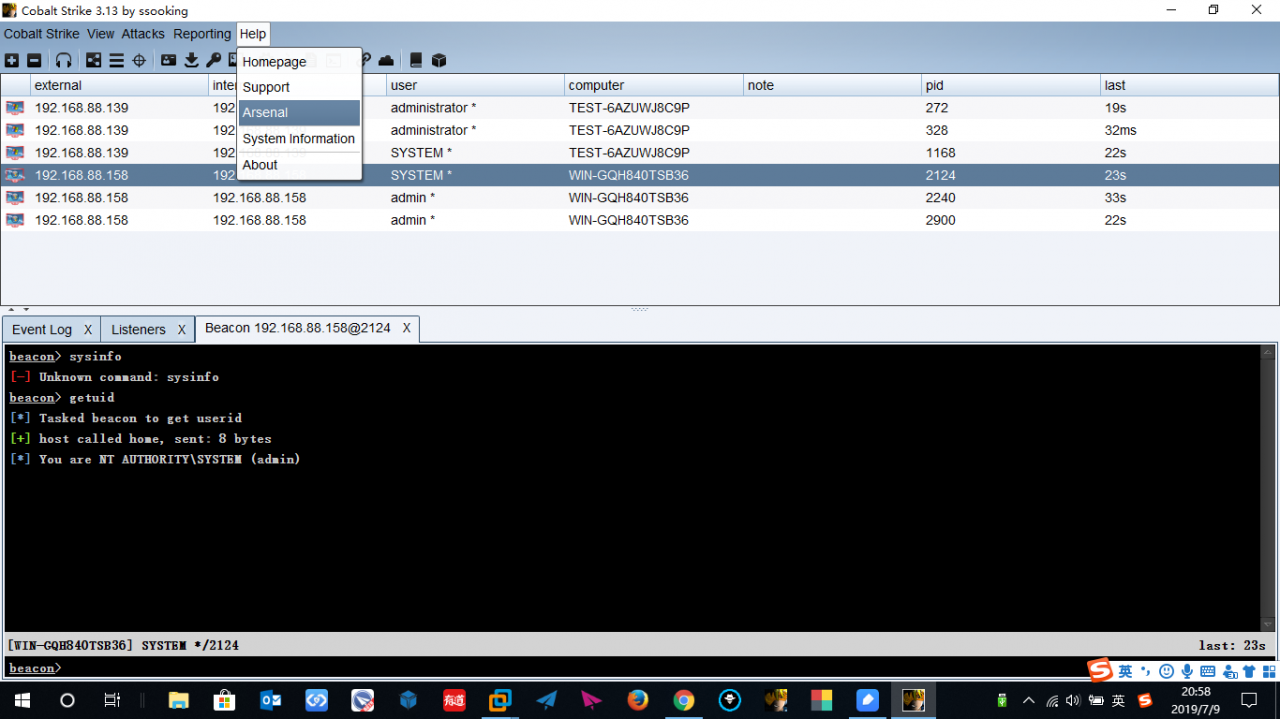The image size is (1280, 719).
Task: Click console scrollbar down arrow
Action: pos(1269,624)
